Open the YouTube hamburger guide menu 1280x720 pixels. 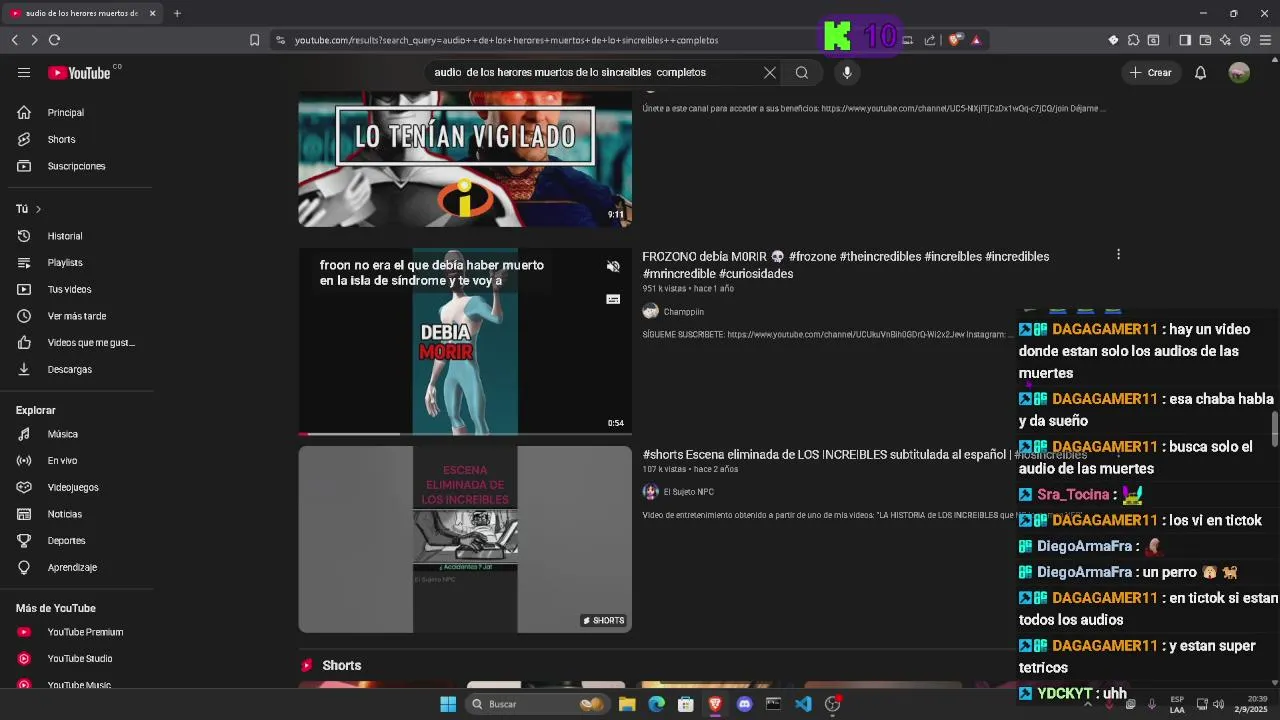[x=24, y=72]
